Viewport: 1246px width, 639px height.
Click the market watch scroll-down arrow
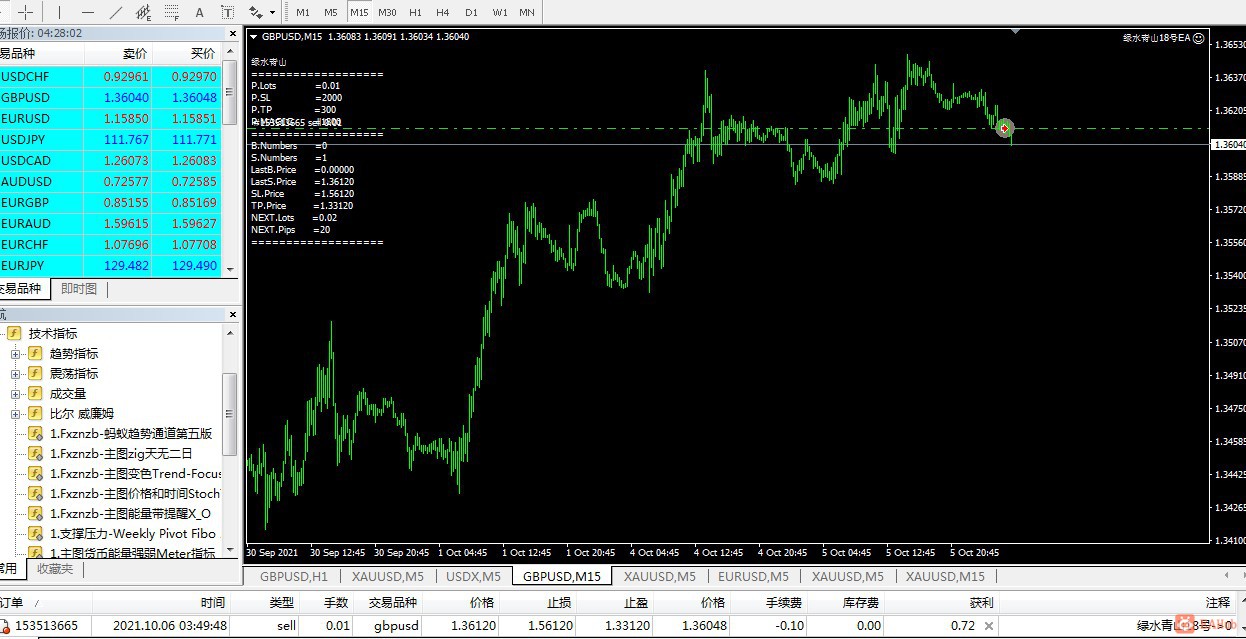(231, 270)
